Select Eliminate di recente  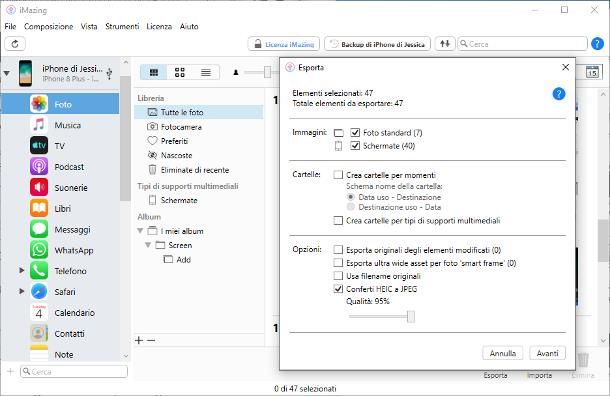(x=198, y=170)
